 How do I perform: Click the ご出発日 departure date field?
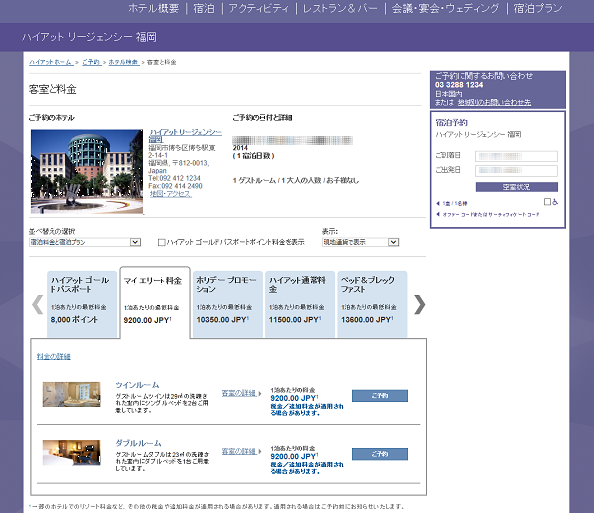point(516,170)
